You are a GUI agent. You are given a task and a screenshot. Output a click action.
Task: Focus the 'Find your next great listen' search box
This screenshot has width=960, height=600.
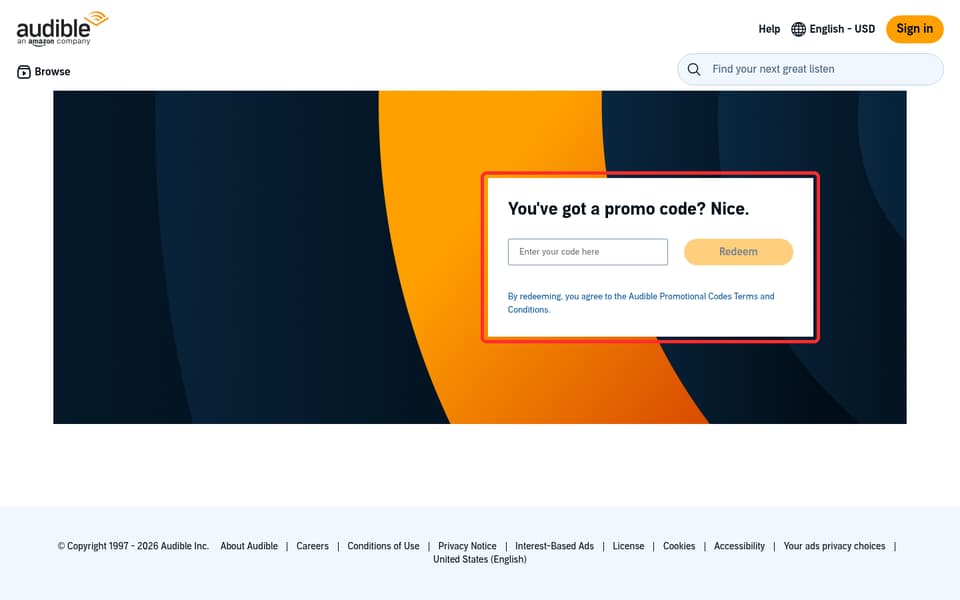(810, 69)
